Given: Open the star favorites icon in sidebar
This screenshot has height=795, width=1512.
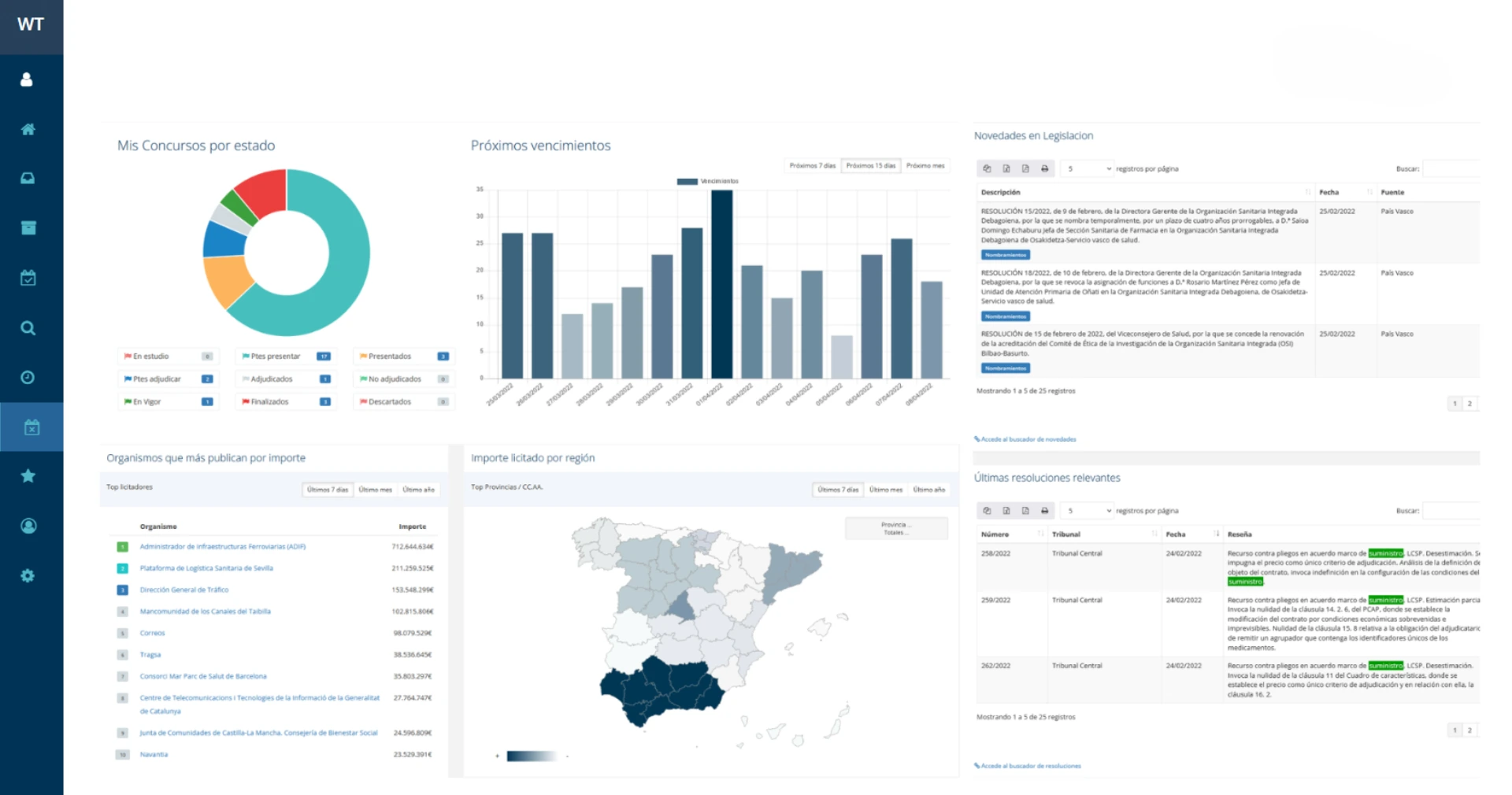Looking at the screenshot, I should (x=28, y=476).
